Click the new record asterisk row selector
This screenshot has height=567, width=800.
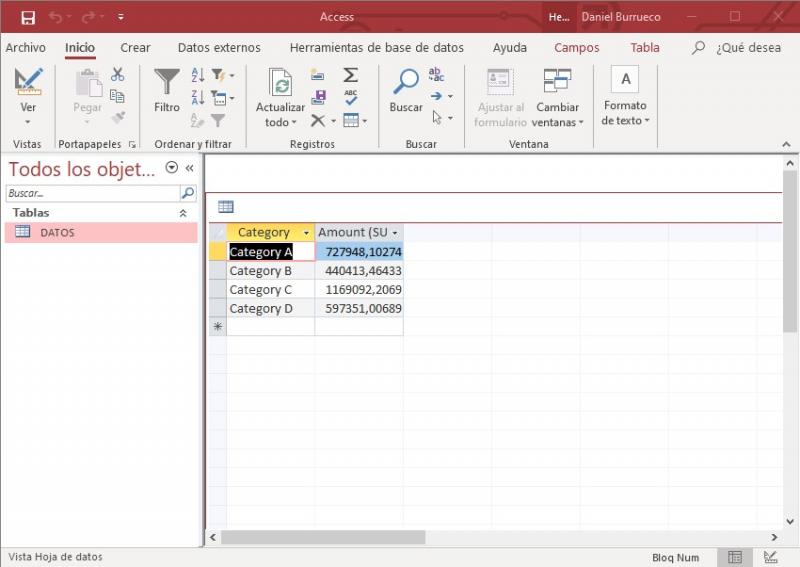click(218, 327)
